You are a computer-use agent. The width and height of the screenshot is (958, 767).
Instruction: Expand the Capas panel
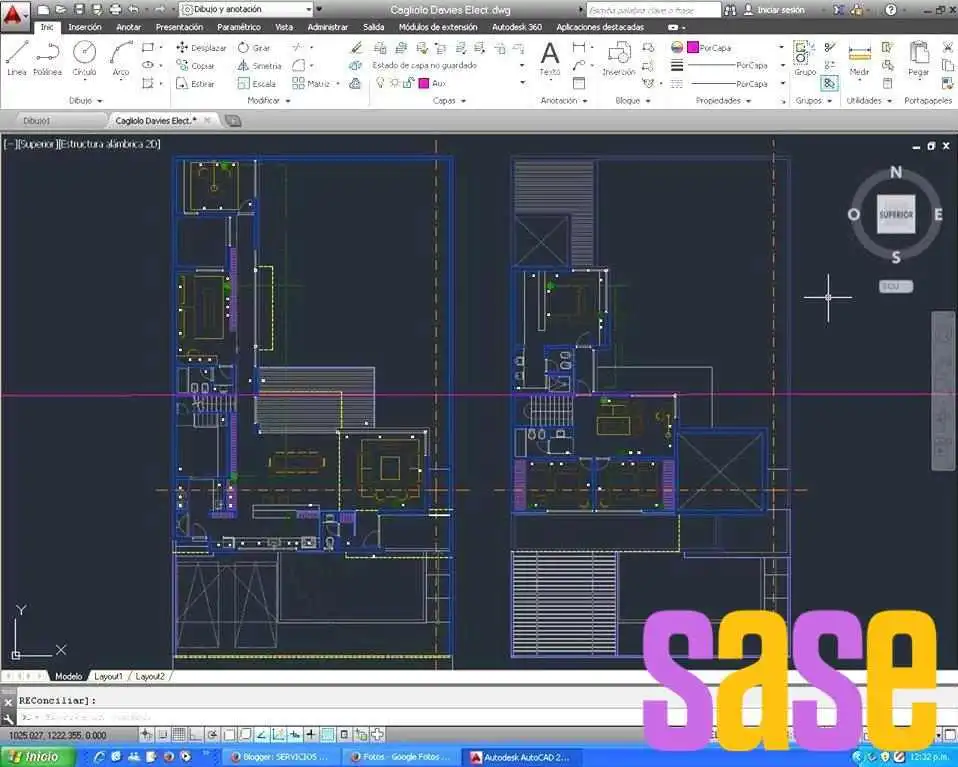[x=449, y=100]
